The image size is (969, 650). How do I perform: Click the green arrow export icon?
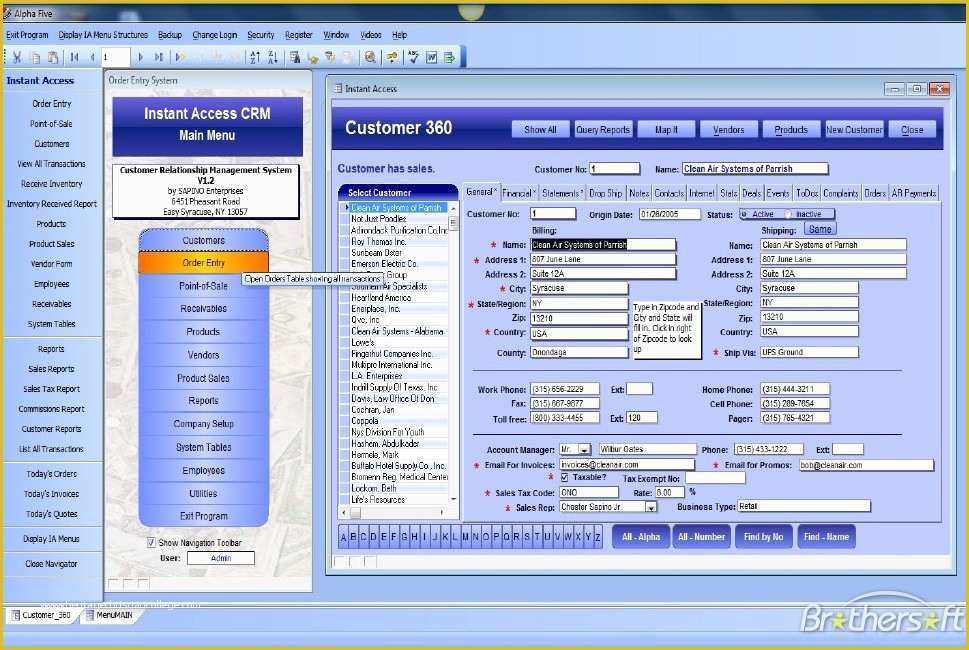pyautogui.click(x=449, y=57)
